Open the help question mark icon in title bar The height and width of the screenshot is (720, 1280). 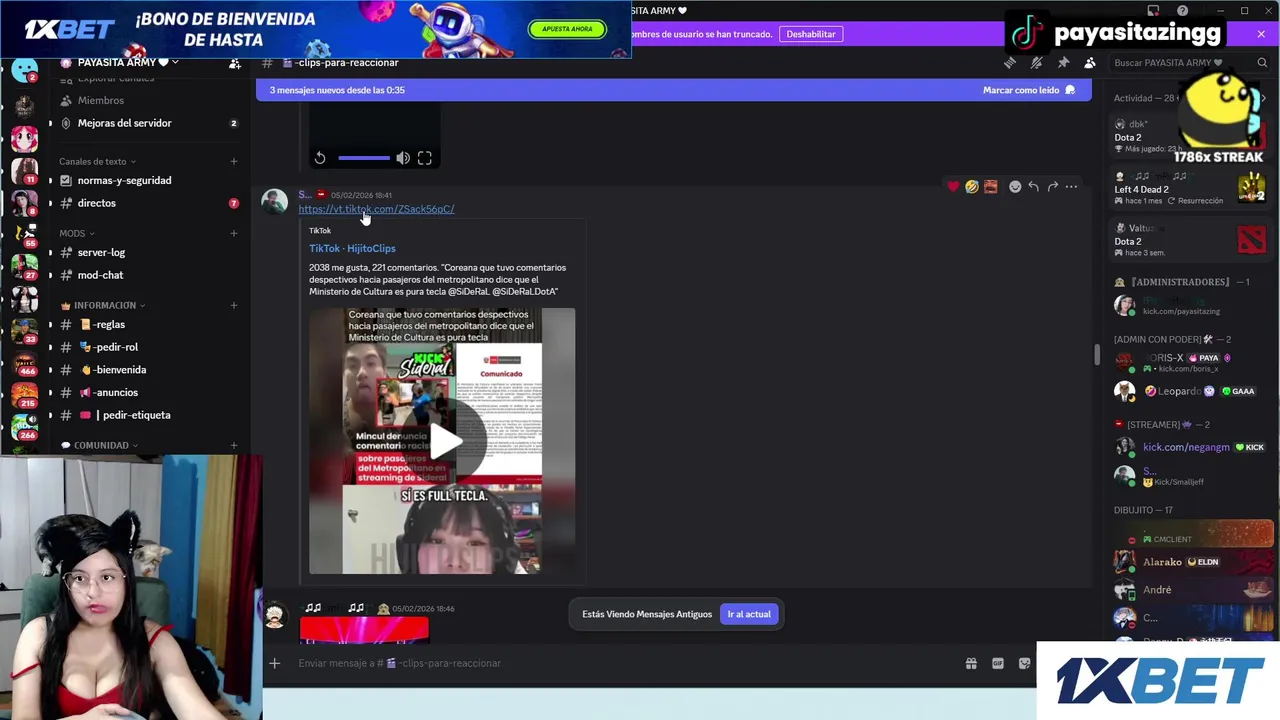[1183, 11]
